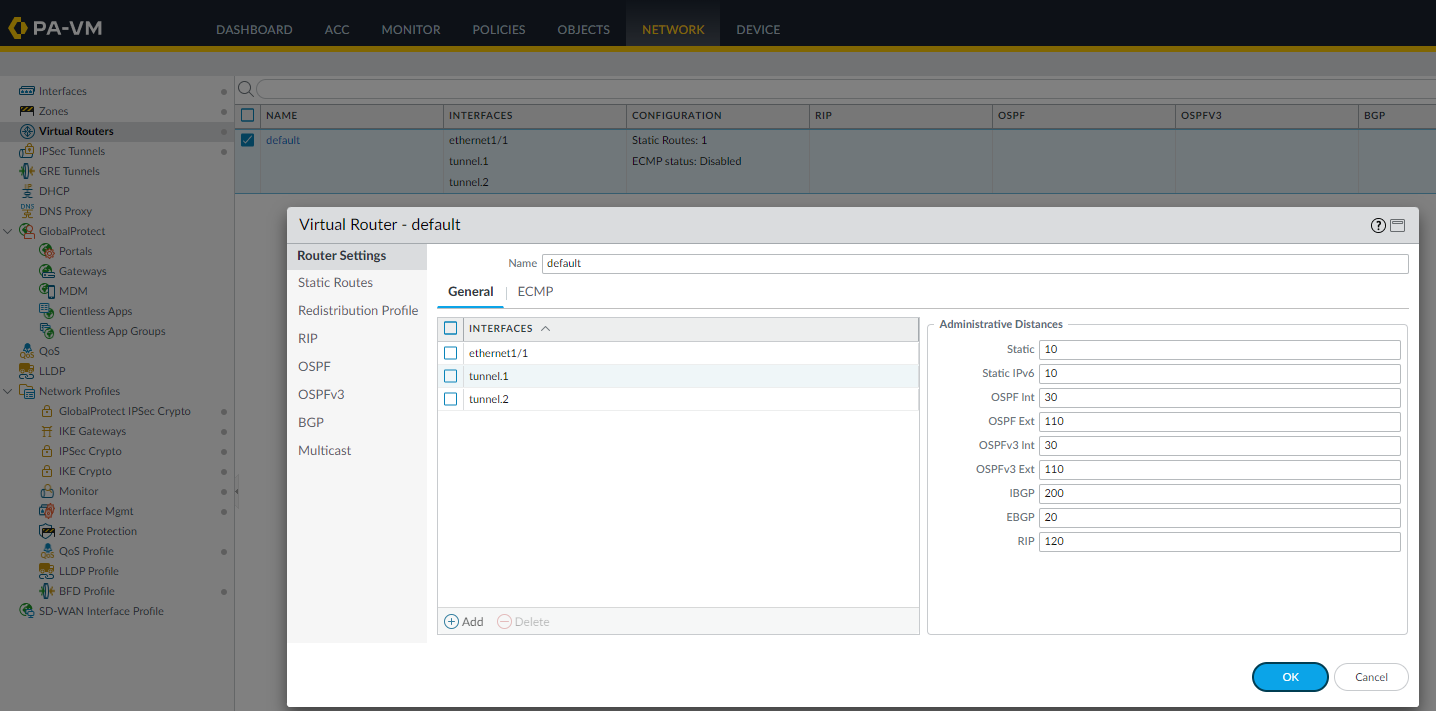
Task: Open the Static Routes section
Action: (335, 283)
